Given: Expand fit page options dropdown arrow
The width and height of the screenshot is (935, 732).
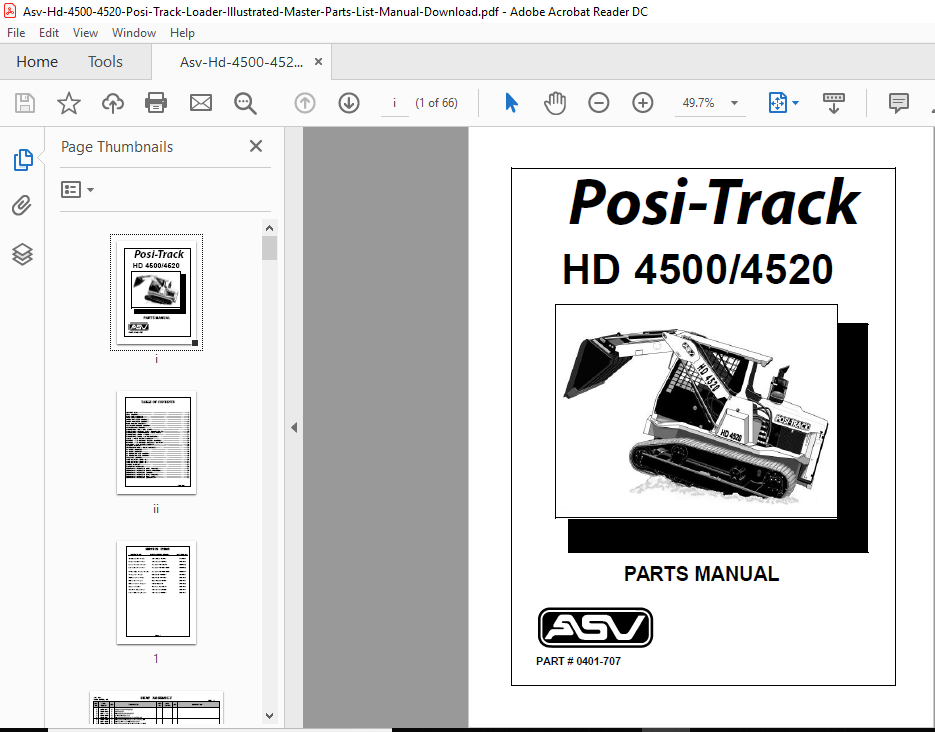Looking at the screenshot, I should (x=796, y=103).
